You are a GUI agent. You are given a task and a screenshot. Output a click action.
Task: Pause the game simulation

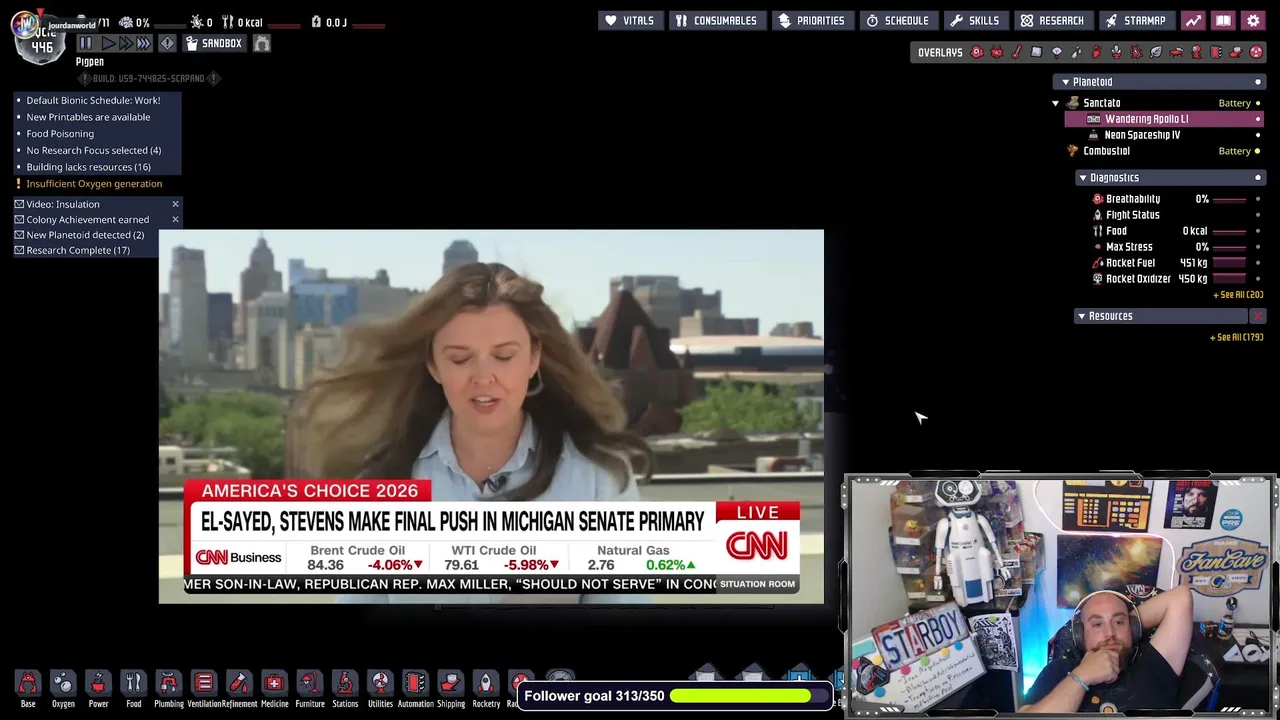(x=85, y=43)
